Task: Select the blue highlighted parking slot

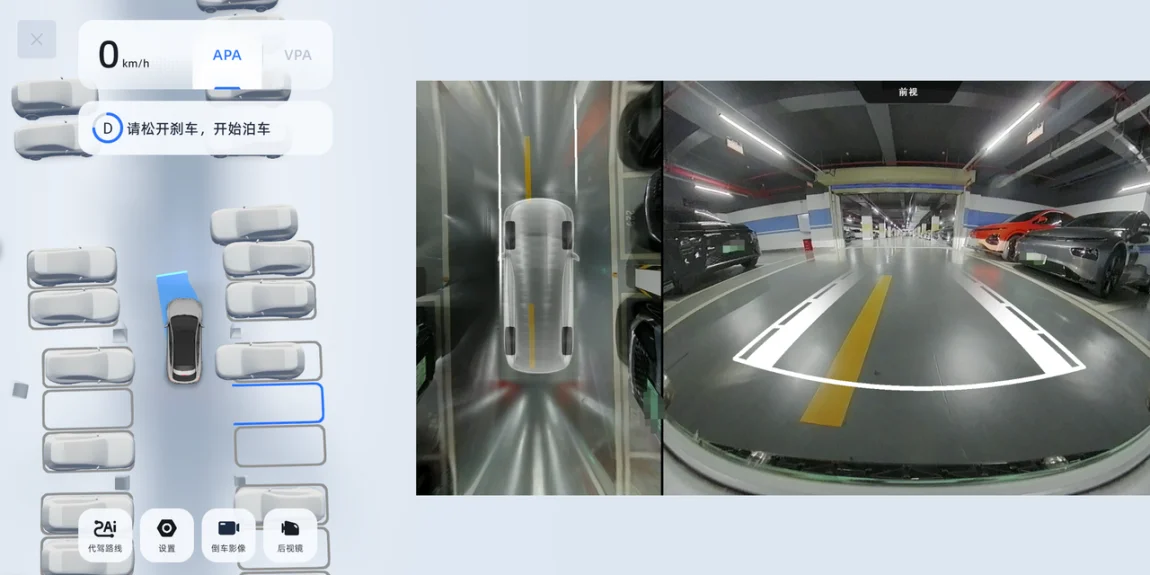Action: pos(278,403)
